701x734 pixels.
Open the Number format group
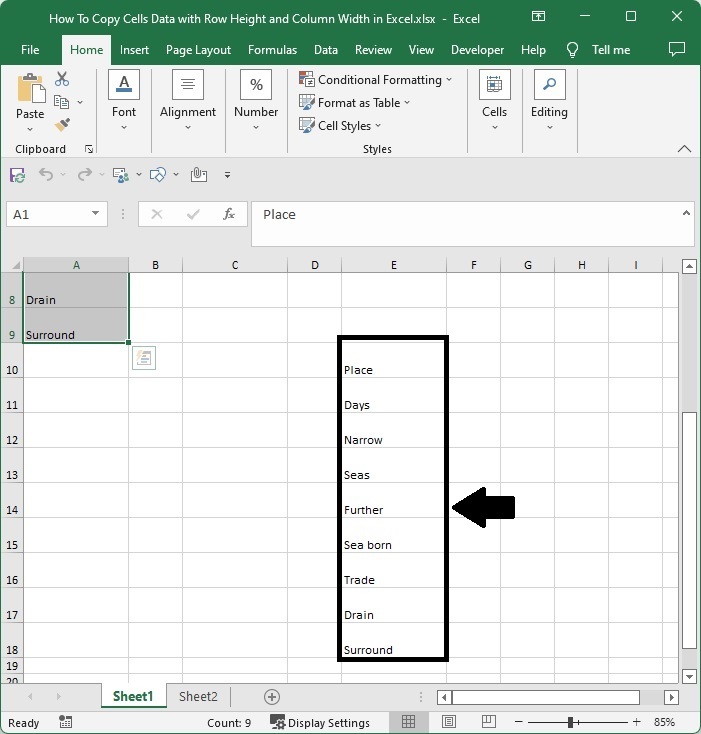(256, 100)
